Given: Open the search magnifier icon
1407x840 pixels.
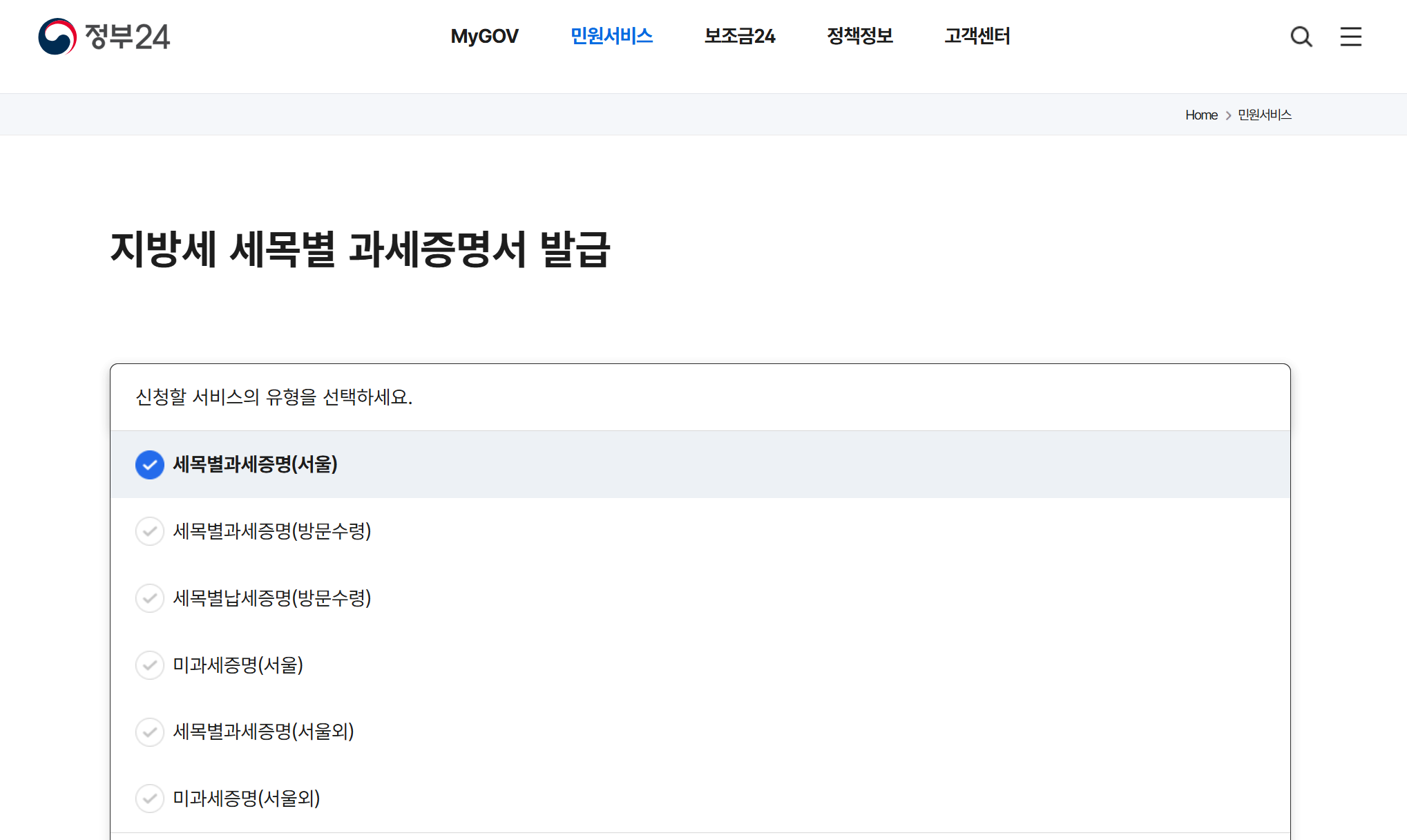Looking at the screenshot, I should coord(1301,37).
